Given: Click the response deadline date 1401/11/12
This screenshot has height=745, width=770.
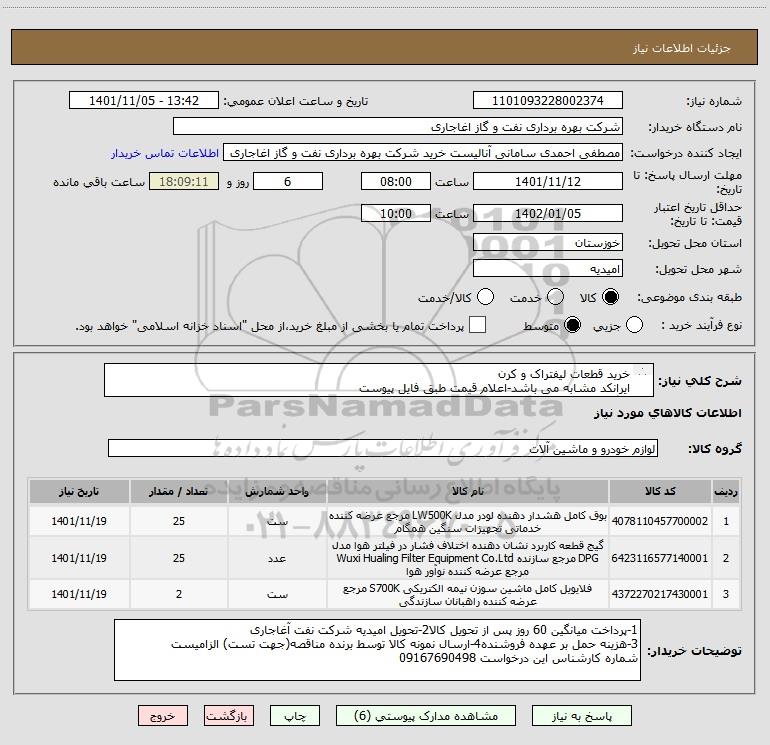Looking at the screenshot, I should 548,182.
